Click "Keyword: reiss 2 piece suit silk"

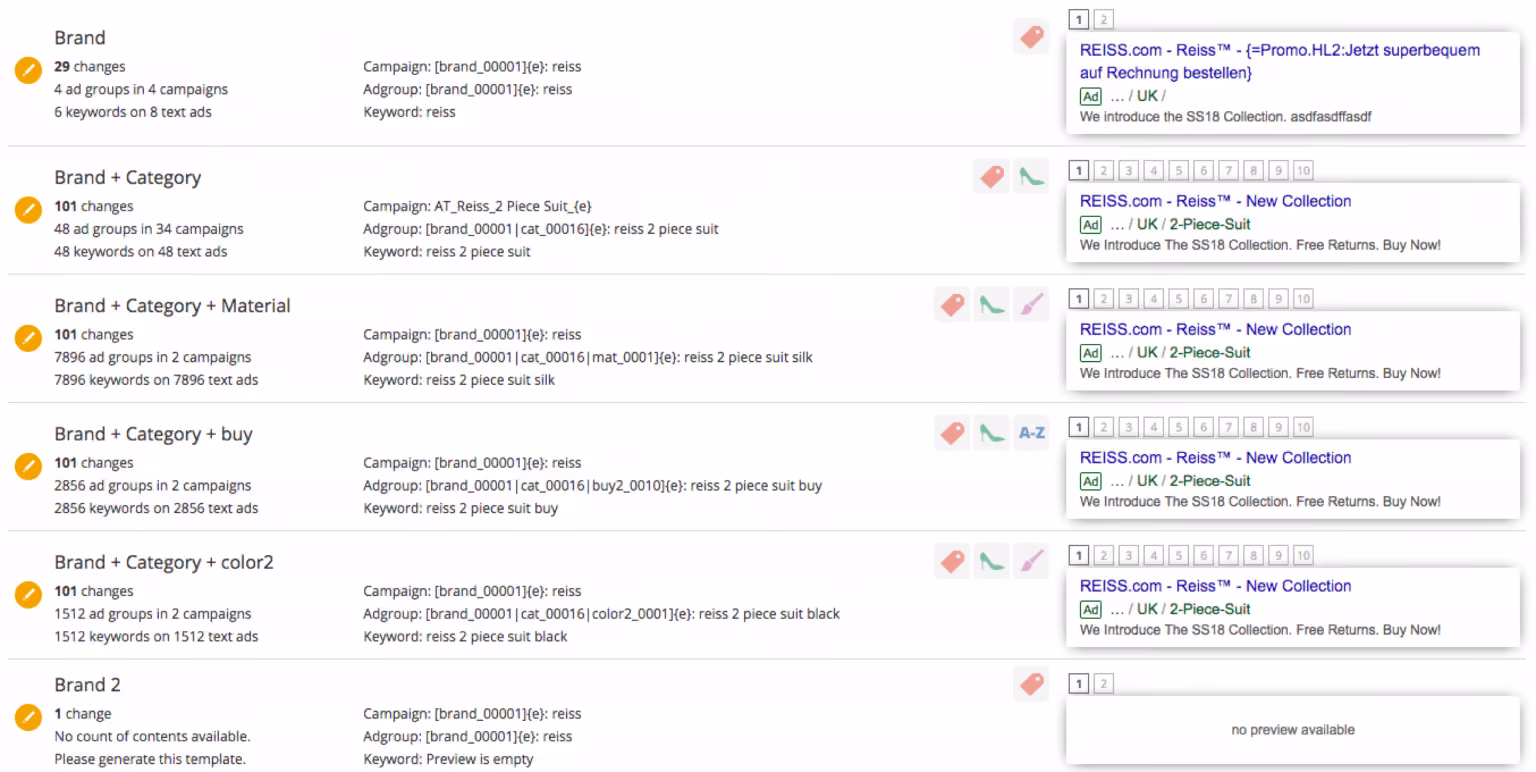click(459, 380)
